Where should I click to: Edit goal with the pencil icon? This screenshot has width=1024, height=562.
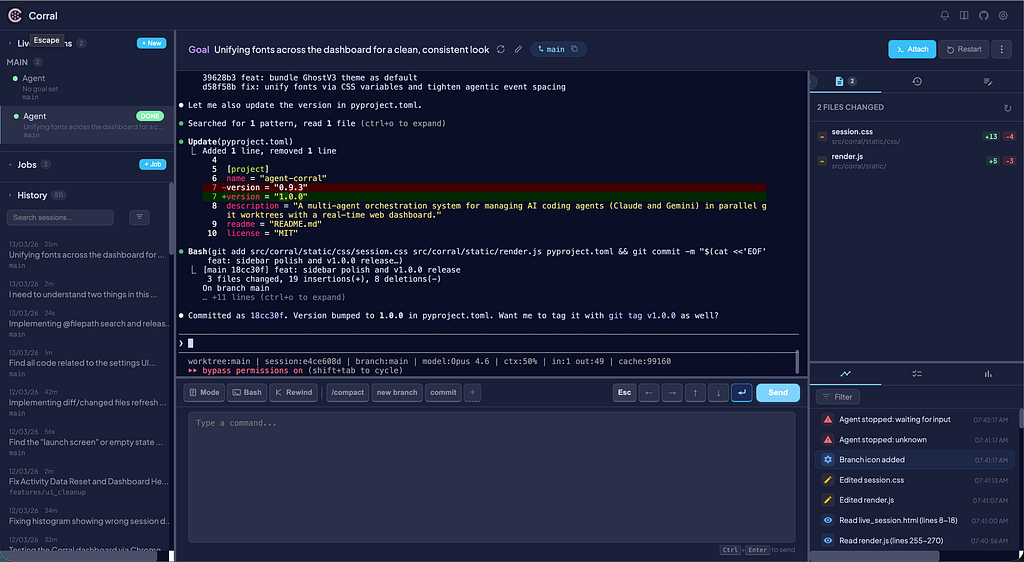coord(518,49)
